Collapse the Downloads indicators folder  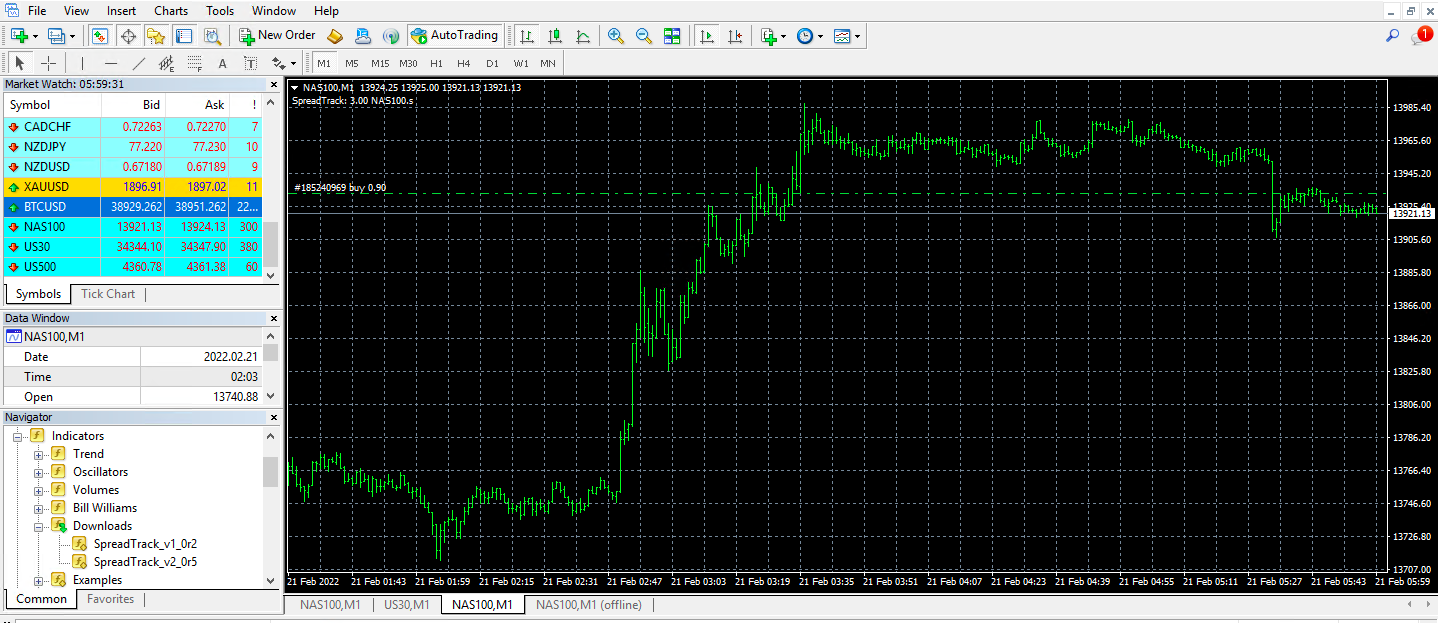(x=38, y=525)
